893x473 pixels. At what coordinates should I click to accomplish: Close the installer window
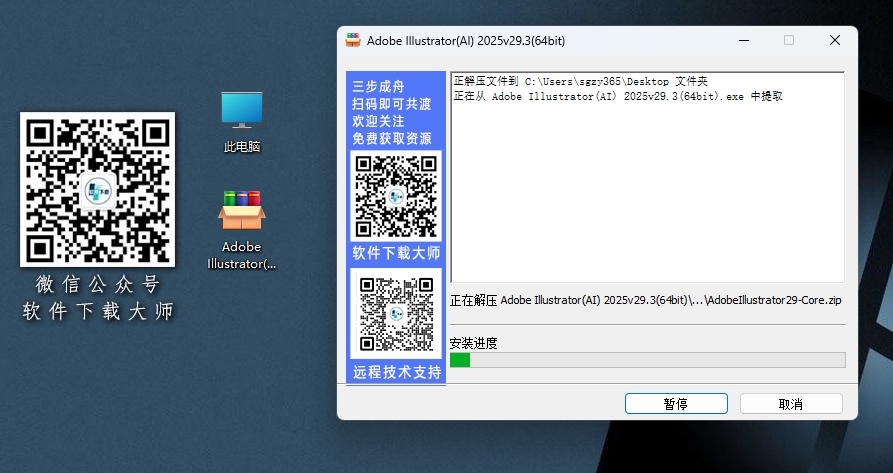click(835, 40)
